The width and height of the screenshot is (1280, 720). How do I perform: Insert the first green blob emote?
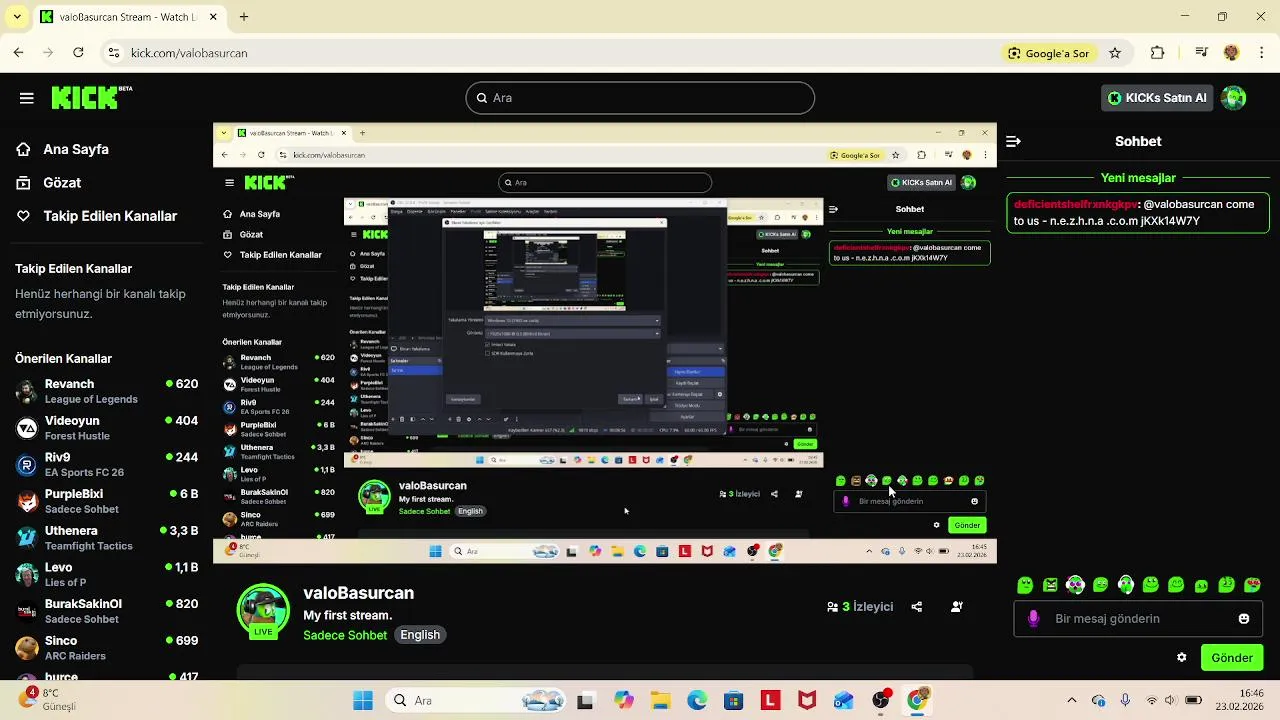tap(1025, 585)
